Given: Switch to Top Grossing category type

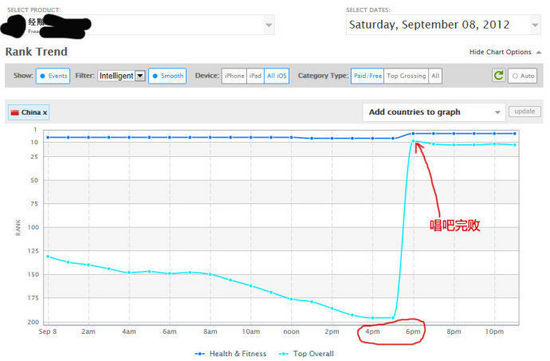Looking at the screenshot, I should [x=406, y=76].
